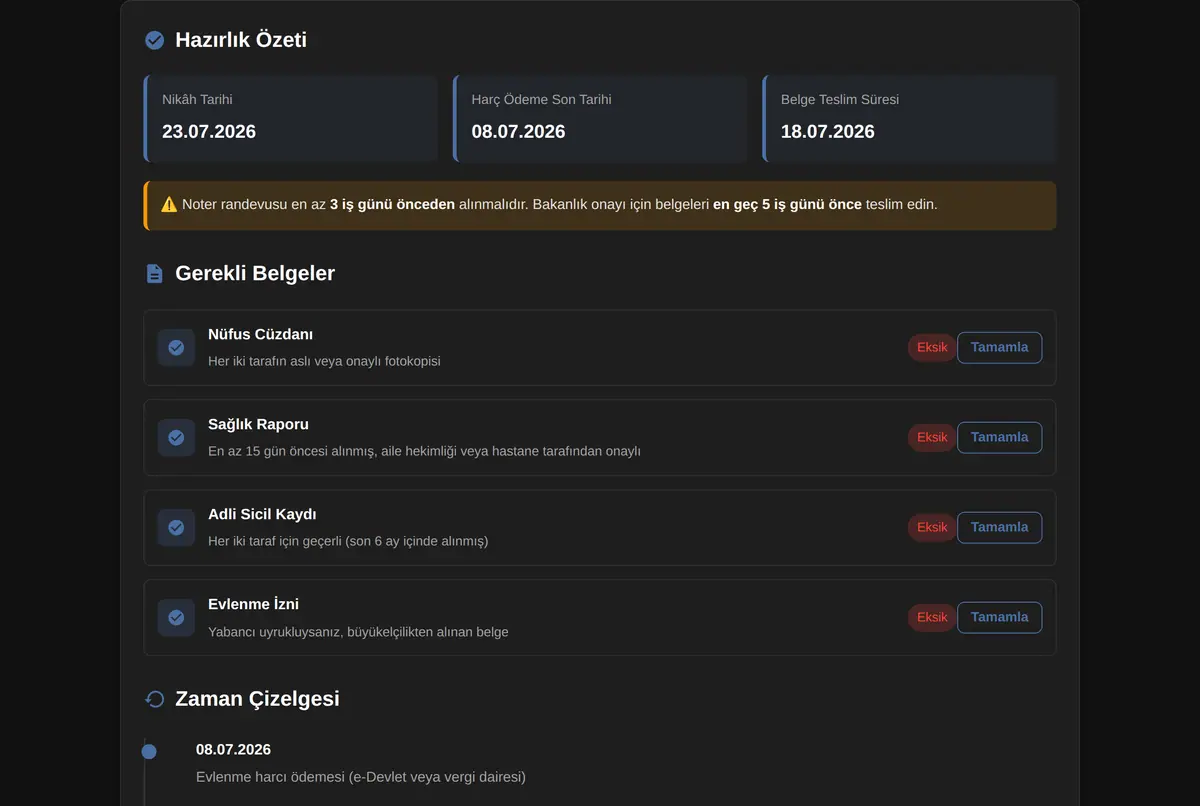Click the bold '3 iş günü önceden' text

(392, 205)
